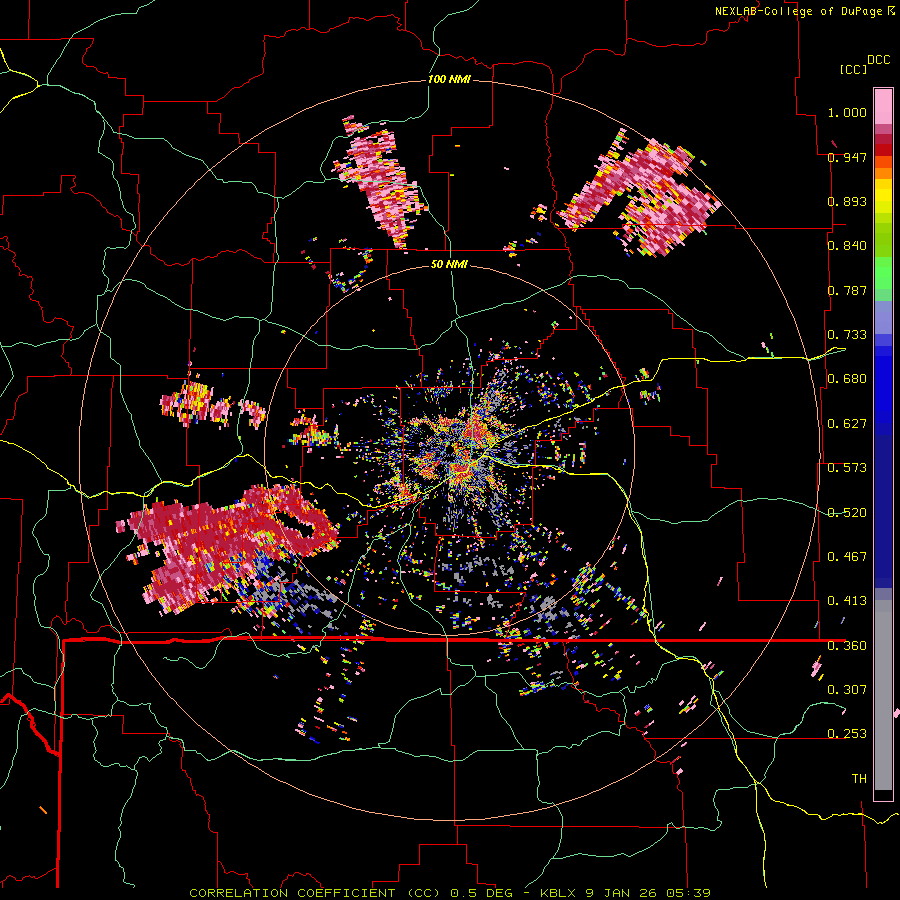Viewport: 900px width, 900px height.
Task: Click the 0.573 scale value
Action: click(847, 468)
